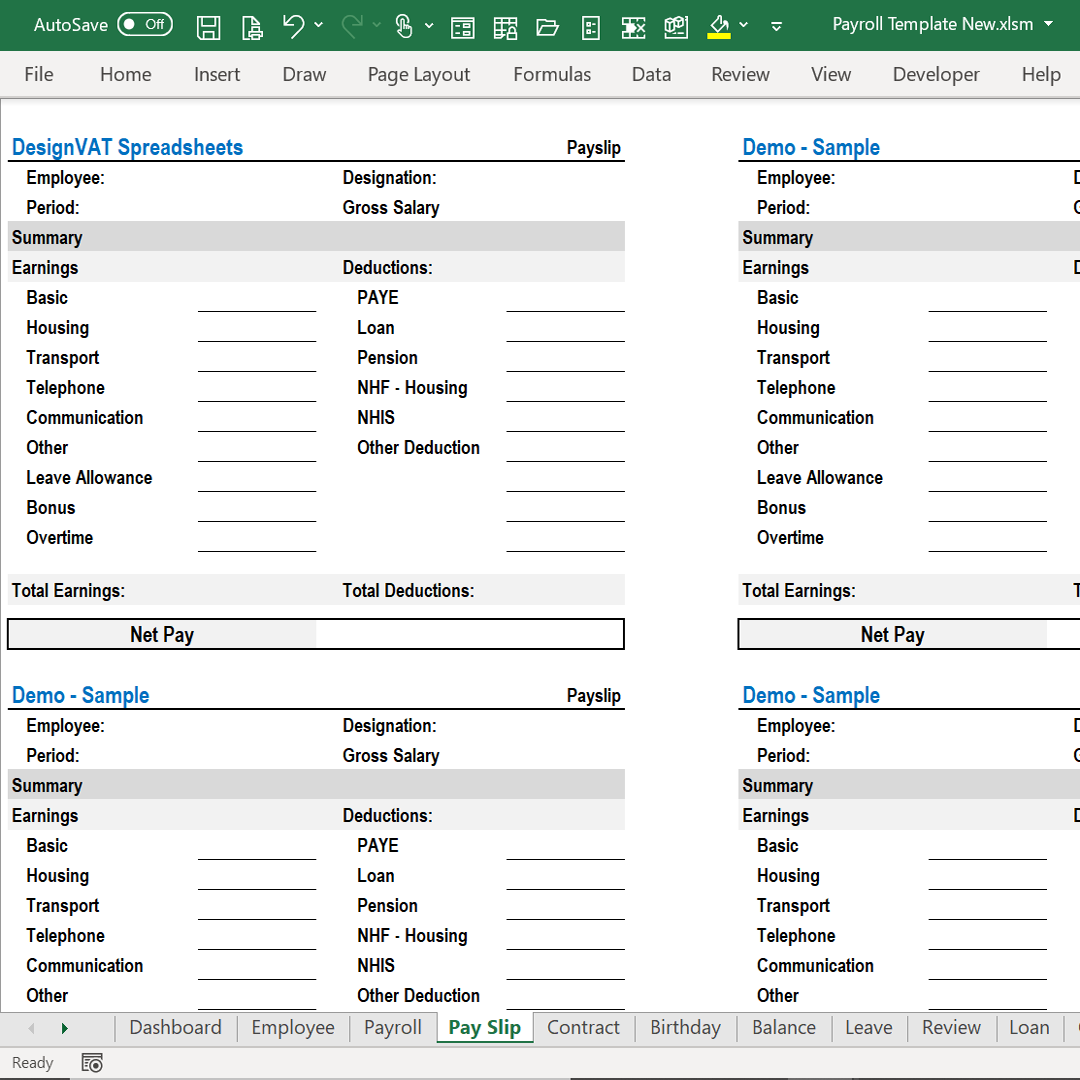1080x1080 pixels.
Task: Enable AutoSave for the workbook
Action: (x=145, y=24)
